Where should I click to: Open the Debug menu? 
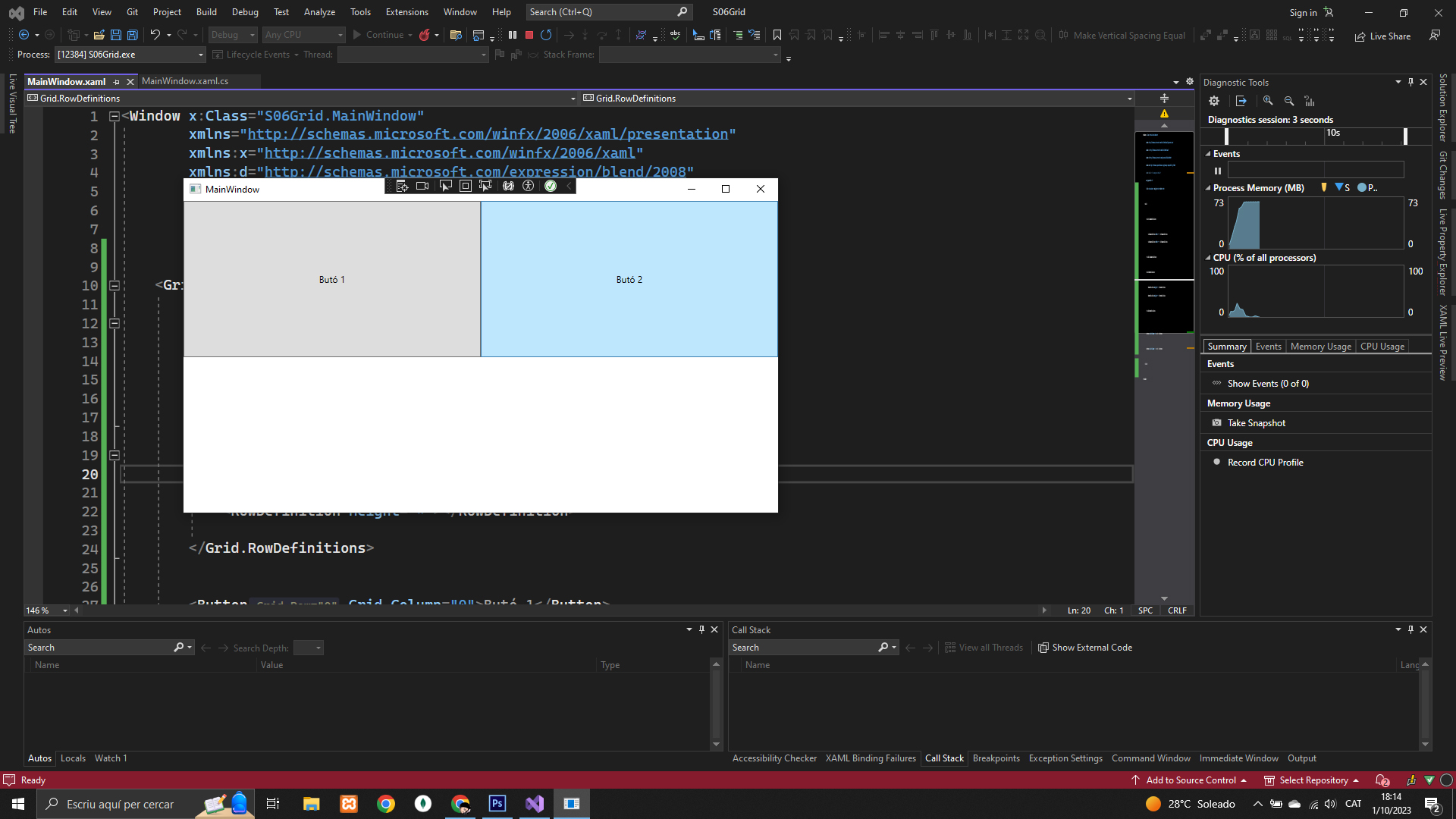pos(245,12)
